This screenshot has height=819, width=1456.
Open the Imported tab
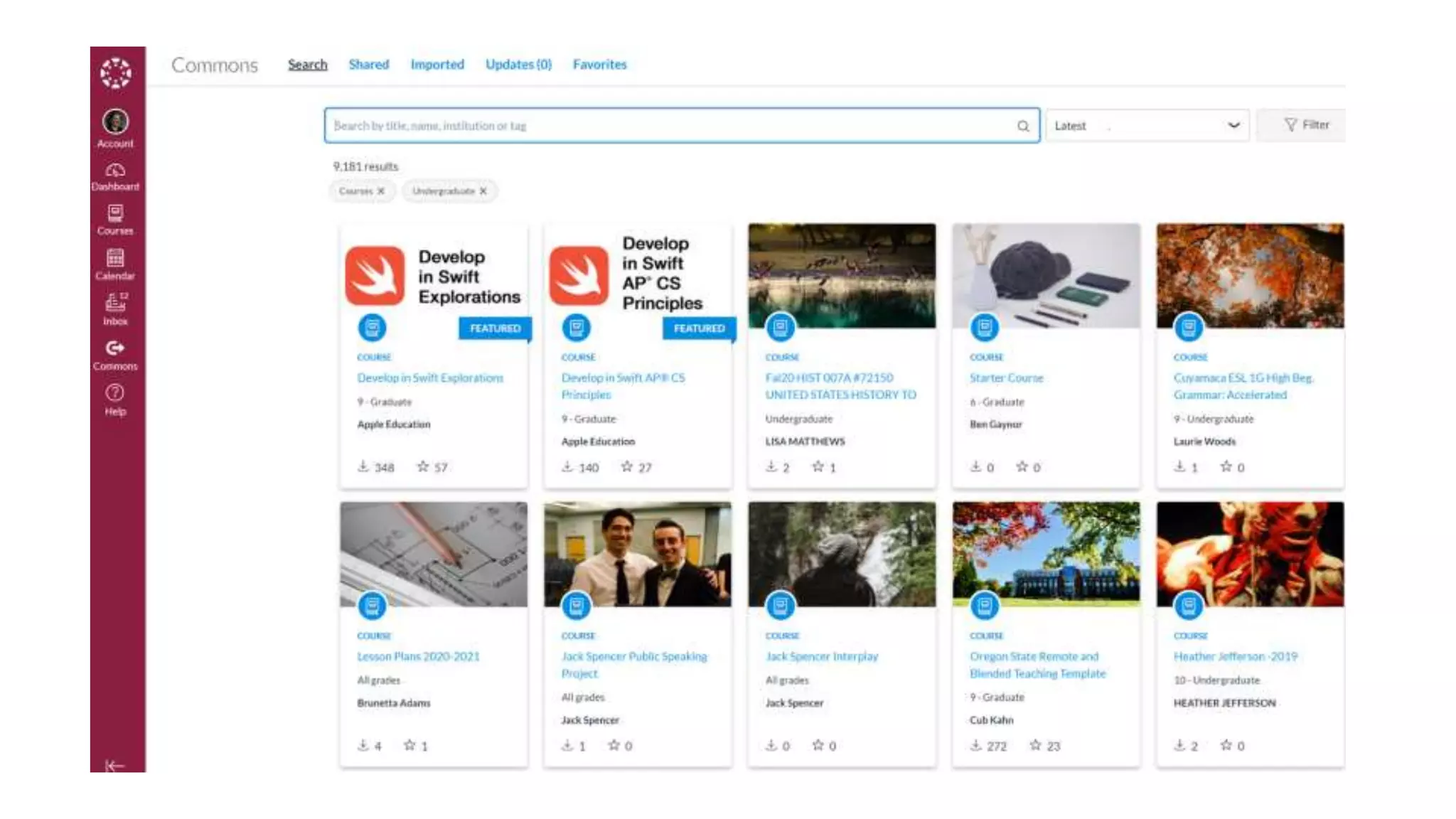(437, 65)
